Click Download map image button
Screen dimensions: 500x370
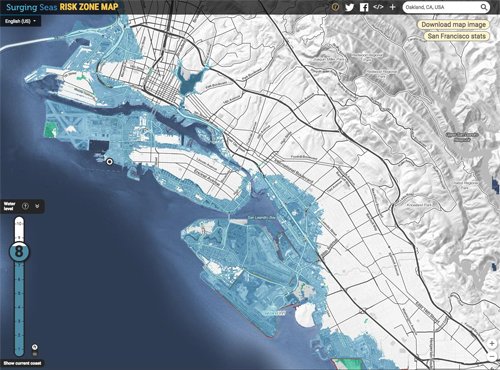click(453, 24)
